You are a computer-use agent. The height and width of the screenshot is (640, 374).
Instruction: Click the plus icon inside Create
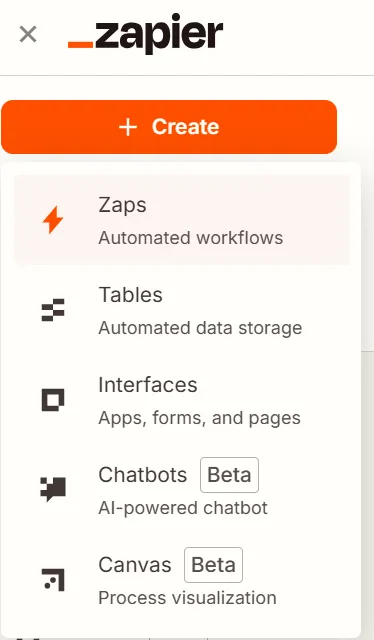click(128, 127)
